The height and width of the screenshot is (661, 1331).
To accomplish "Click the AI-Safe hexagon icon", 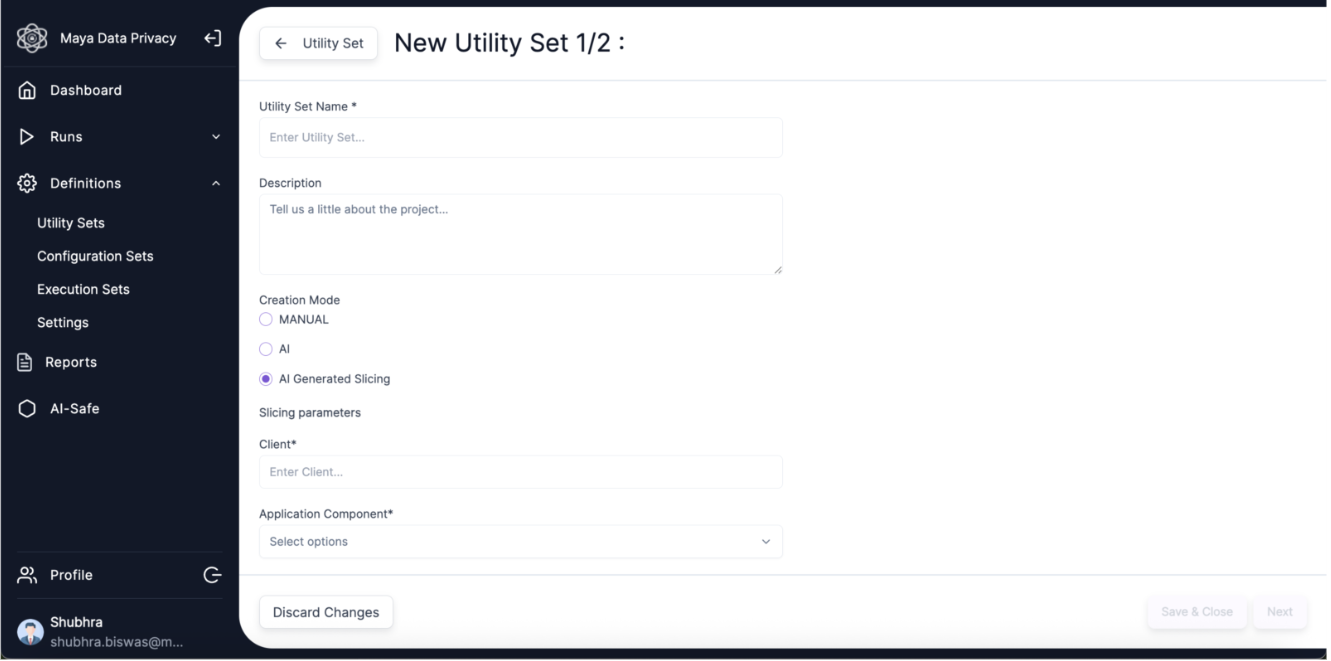I will point(28,408).
